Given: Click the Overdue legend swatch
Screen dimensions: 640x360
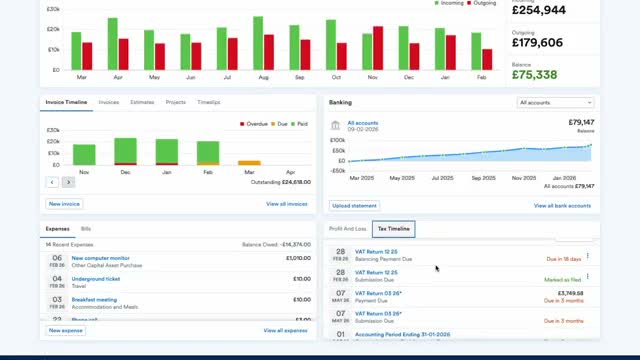Looking at the screenshot, I should (242, 124).
